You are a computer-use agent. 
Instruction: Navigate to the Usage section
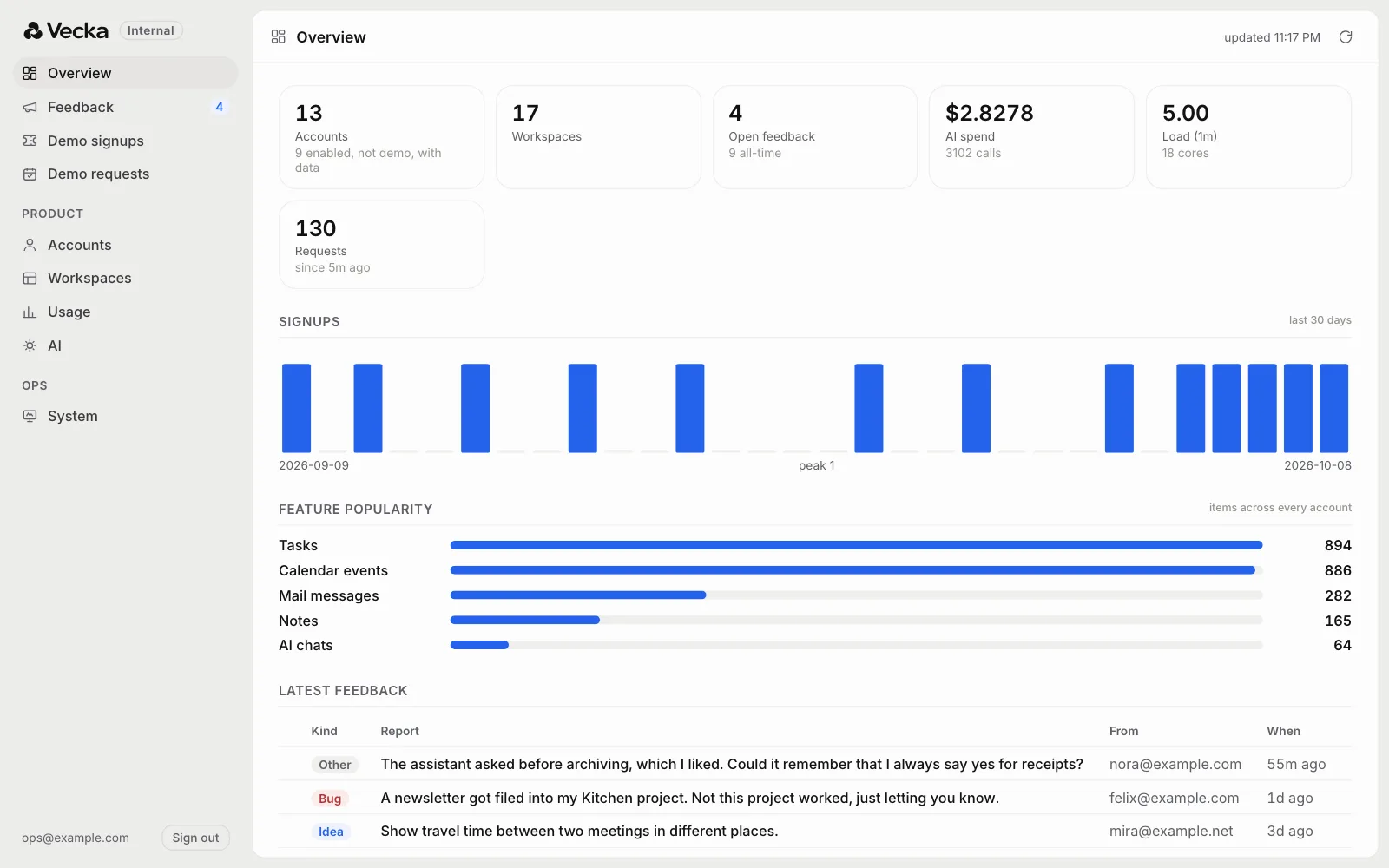pyautogui.click(x=127, y=312)
